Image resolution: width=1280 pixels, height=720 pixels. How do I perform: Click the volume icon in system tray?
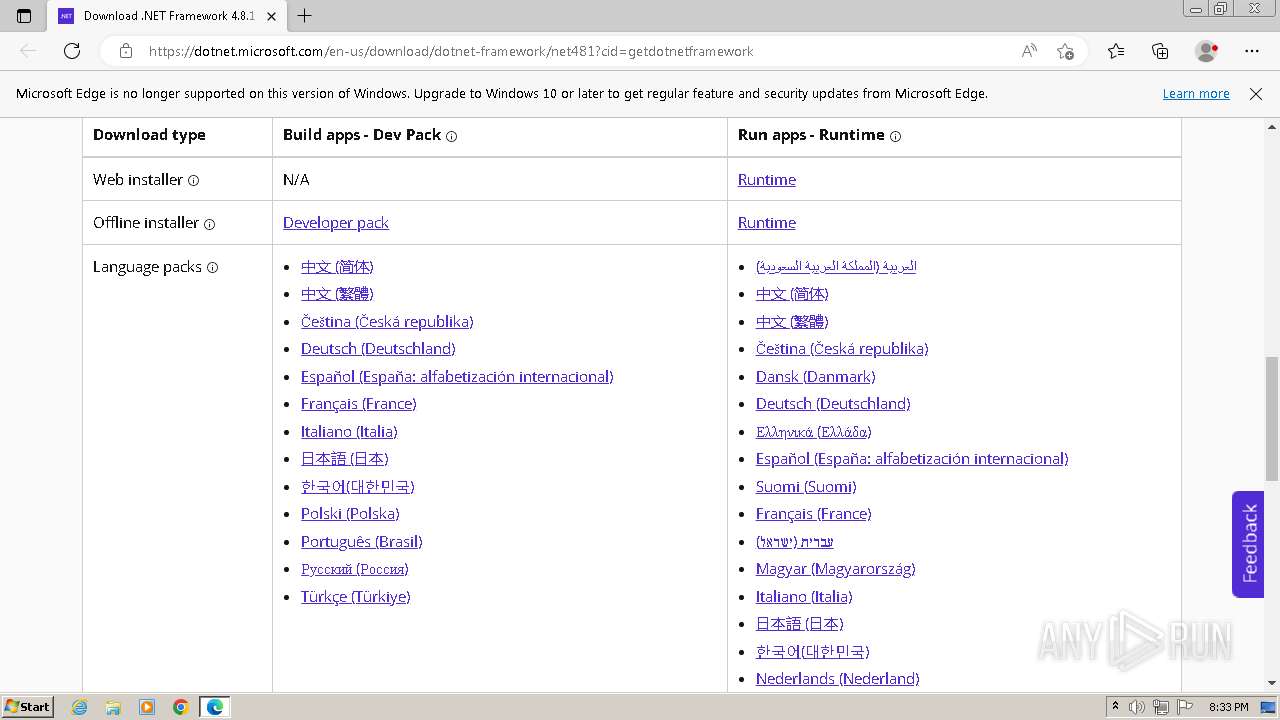[x=1137, y=707]
